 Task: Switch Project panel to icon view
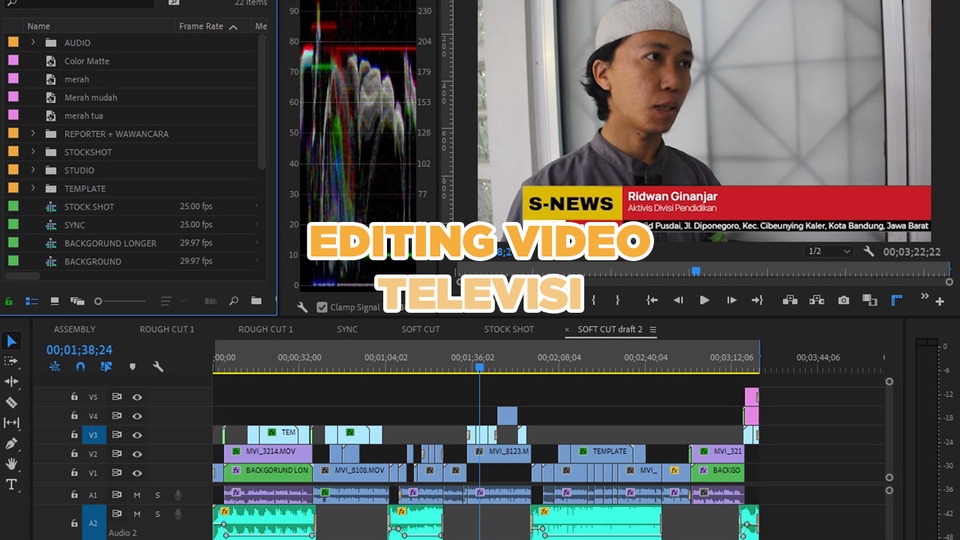(54, 301)
